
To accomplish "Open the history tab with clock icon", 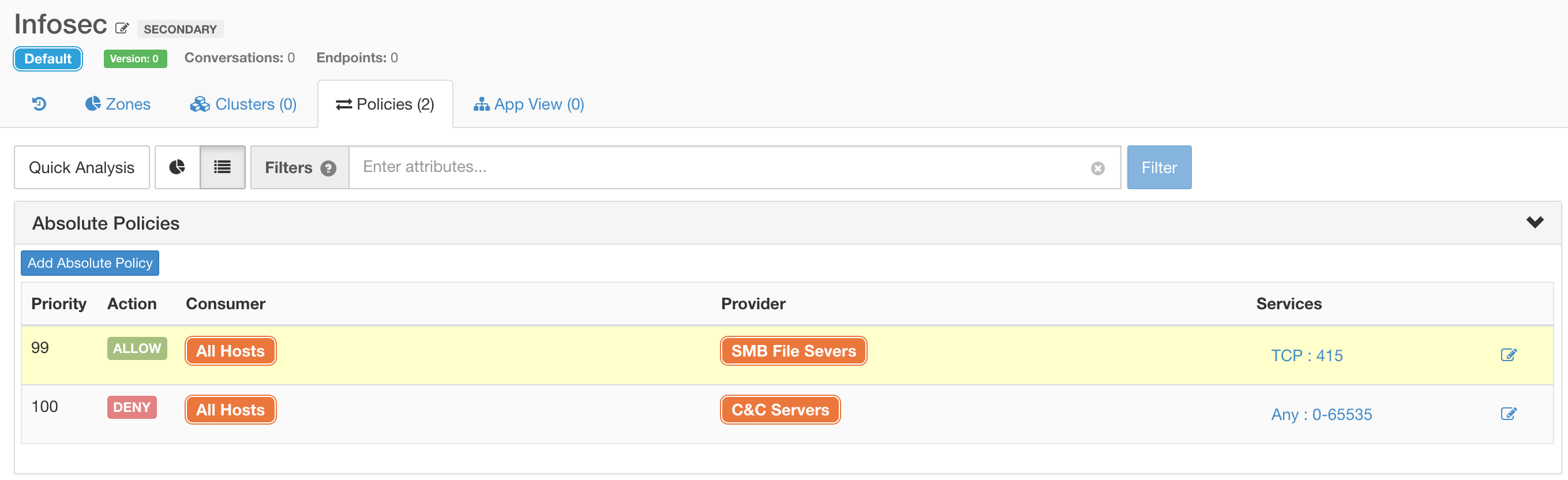I will (x=39, y=104).
